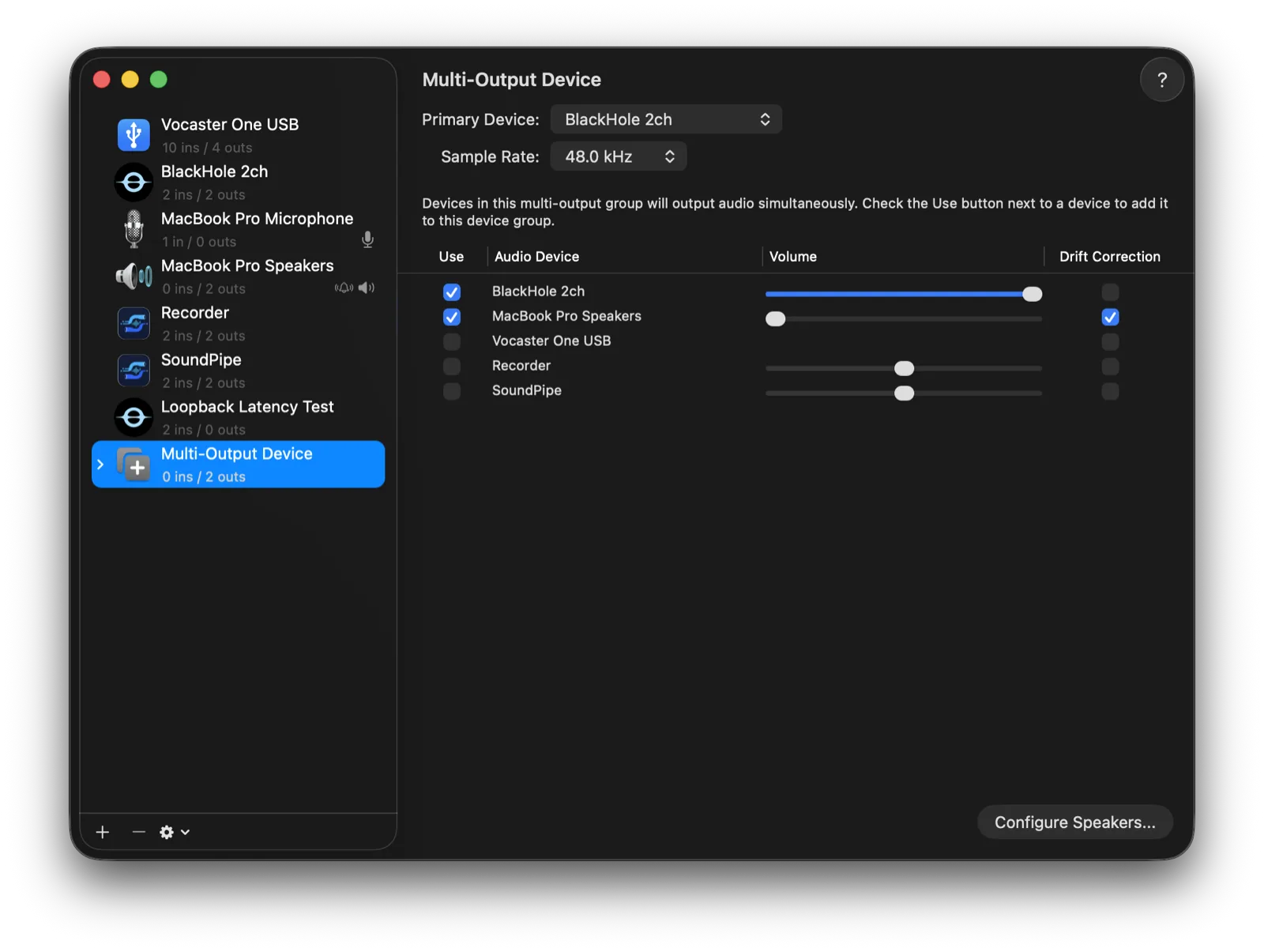Enable Use for Recorder
This screenshot has height=952, width=1264.
pos(452,367)
